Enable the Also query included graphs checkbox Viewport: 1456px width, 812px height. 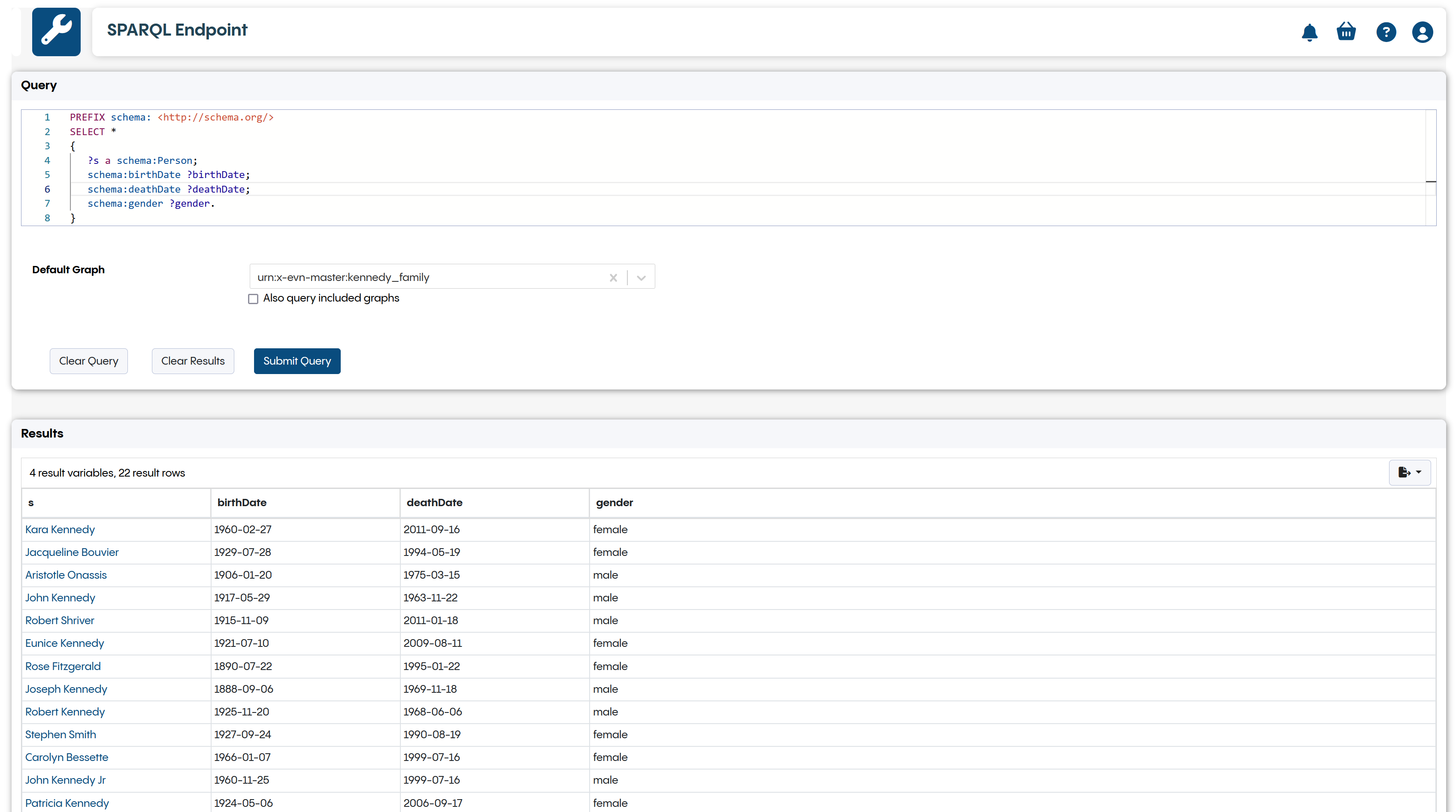pos(253,299)
